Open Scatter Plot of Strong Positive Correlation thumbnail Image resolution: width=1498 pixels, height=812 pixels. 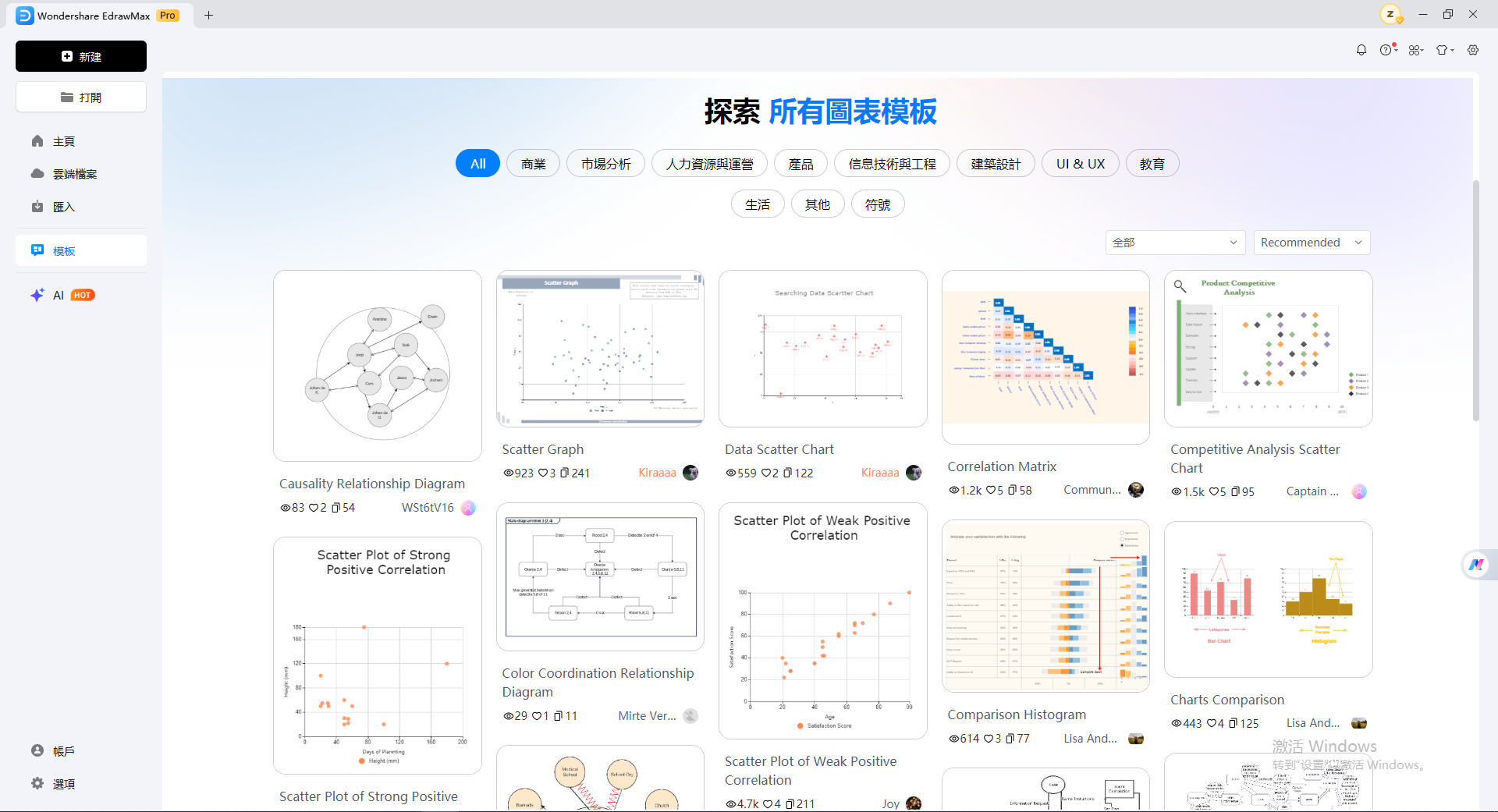[x=378, y=655]
